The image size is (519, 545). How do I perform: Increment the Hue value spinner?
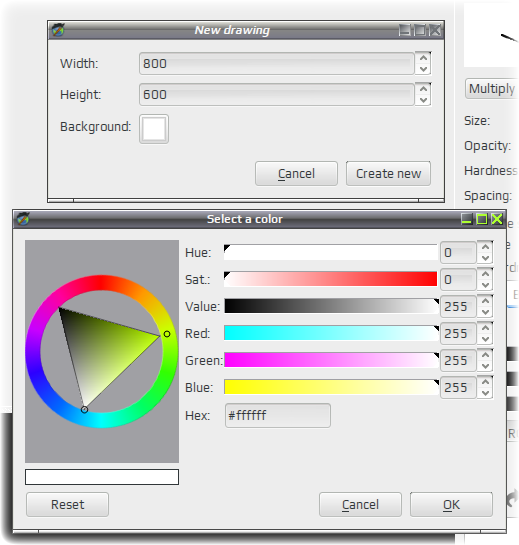[485, 247]
